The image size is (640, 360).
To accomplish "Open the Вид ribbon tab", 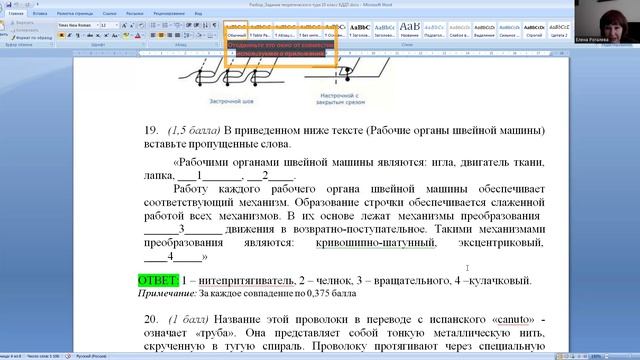I will (x=198, y=13).
